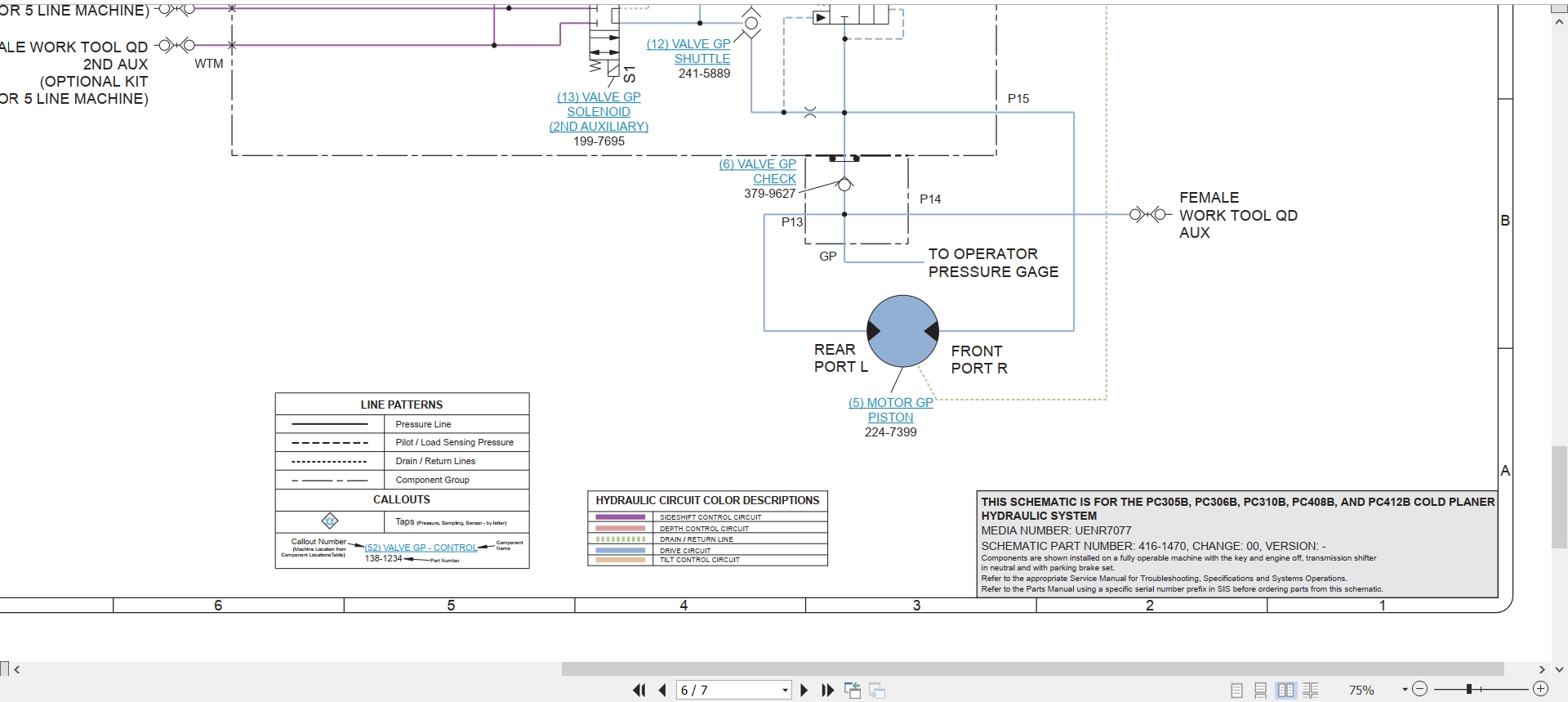Image resolution: width=1568 pixels, height=702 pixels.
Task: Click the MEDIA NUMBER: UENR7077 text
Action: click(1056, 530)
